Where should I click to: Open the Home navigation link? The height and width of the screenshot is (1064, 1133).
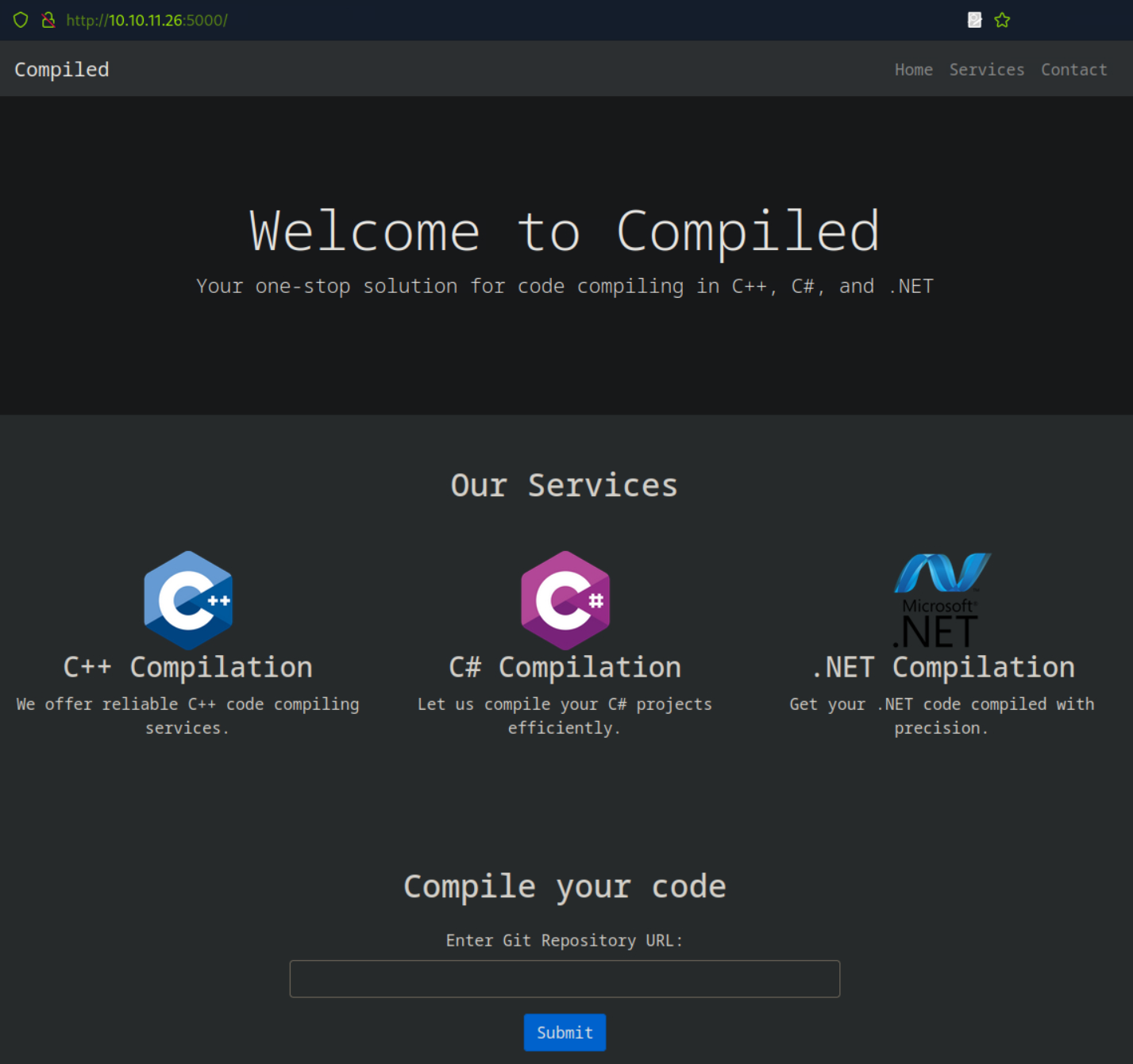click(913, 70)
